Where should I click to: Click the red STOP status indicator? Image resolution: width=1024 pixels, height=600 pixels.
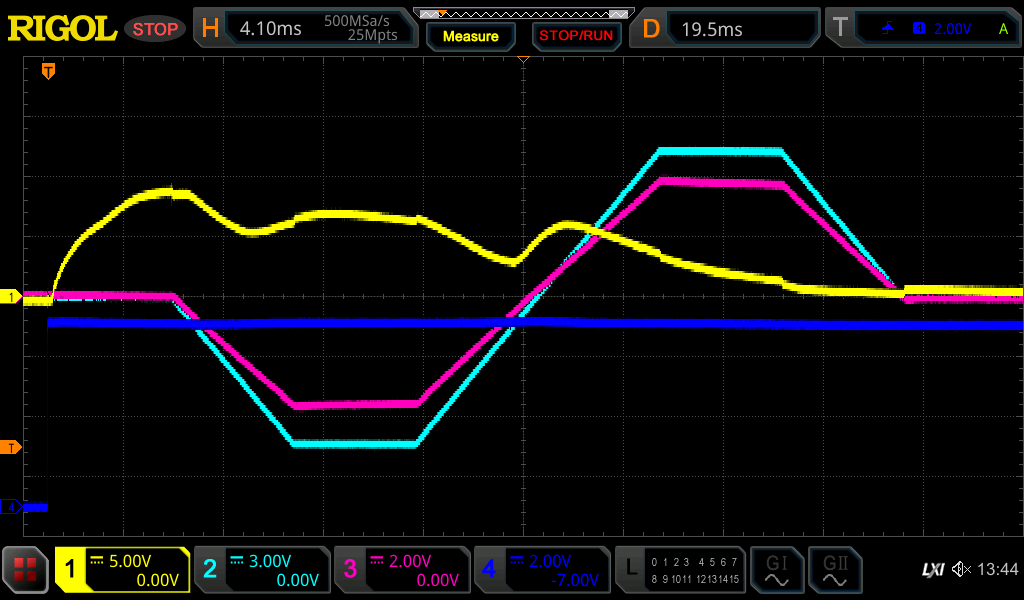point(155,29)
